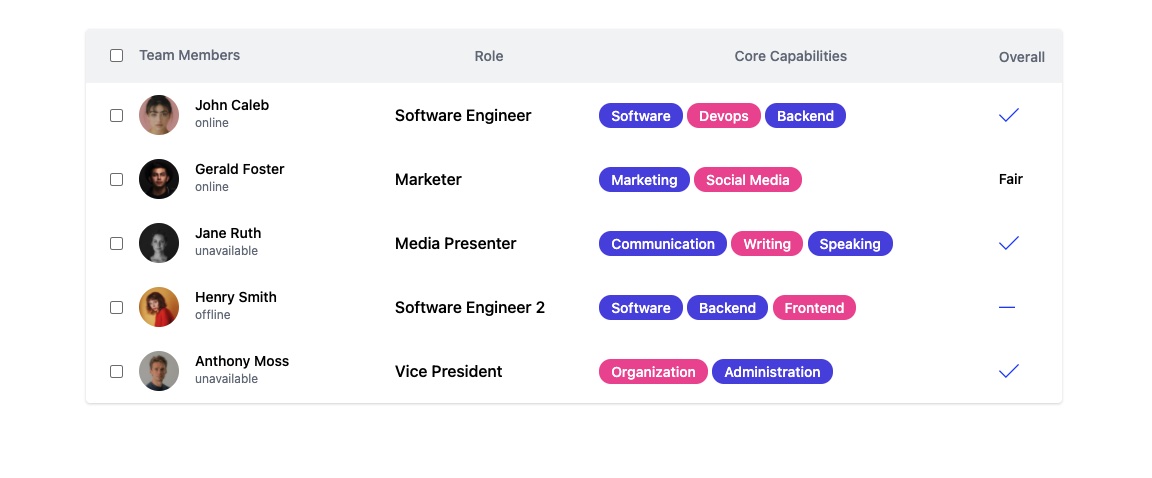Click Gerald Foster's avatar photo
This screenshot has width=1152, height=478.
pyautogui.click(x=159, y=179)
